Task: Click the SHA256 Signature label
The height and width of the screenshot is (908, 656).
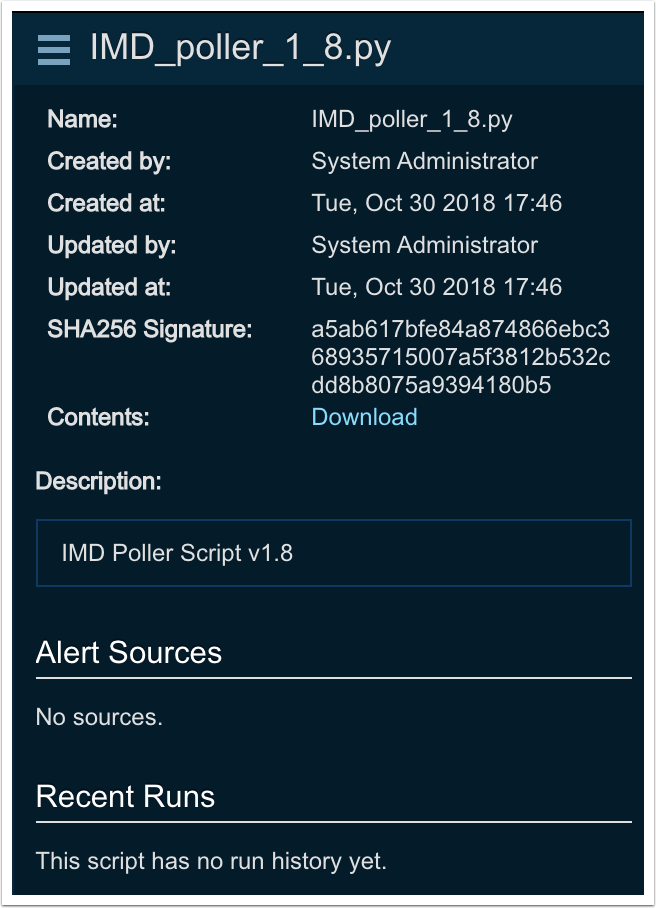Action: pos(150,330)
